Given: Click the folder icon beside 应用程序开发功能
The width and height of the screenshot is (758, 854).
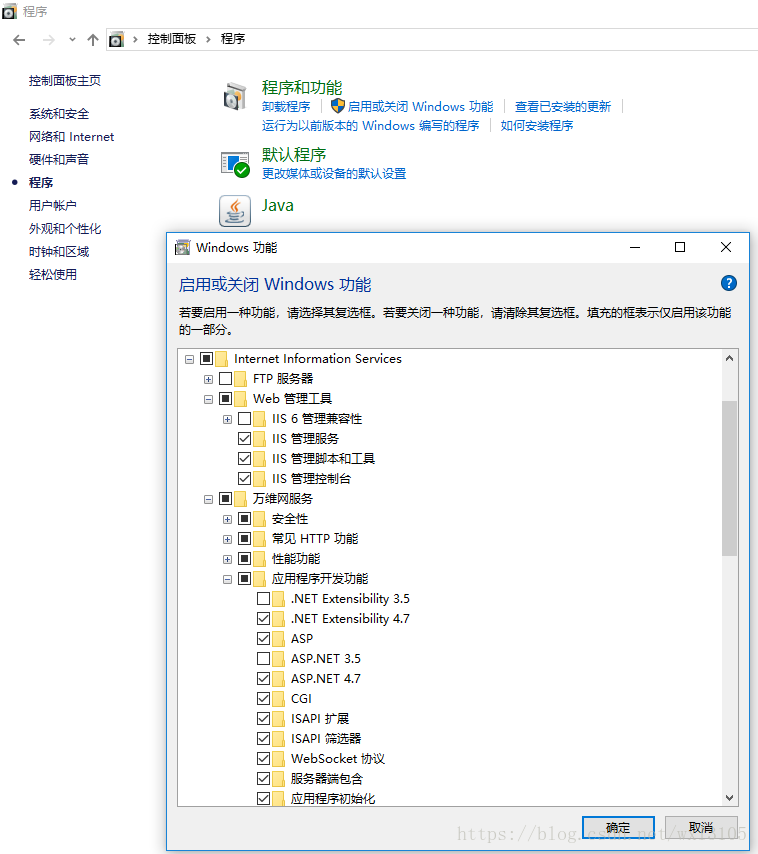Looking at the screenshot, I should (x=259, y=579).
